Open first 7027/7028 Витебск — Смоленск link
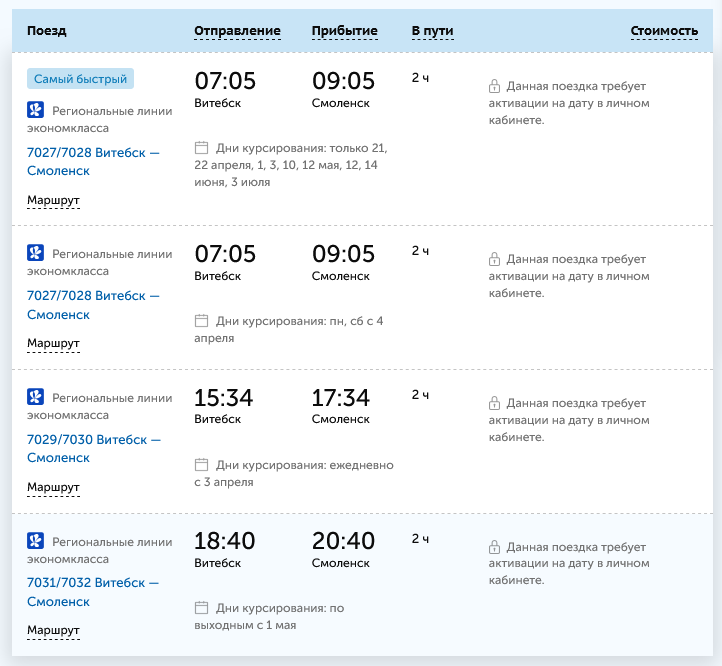 coord(93,162)
